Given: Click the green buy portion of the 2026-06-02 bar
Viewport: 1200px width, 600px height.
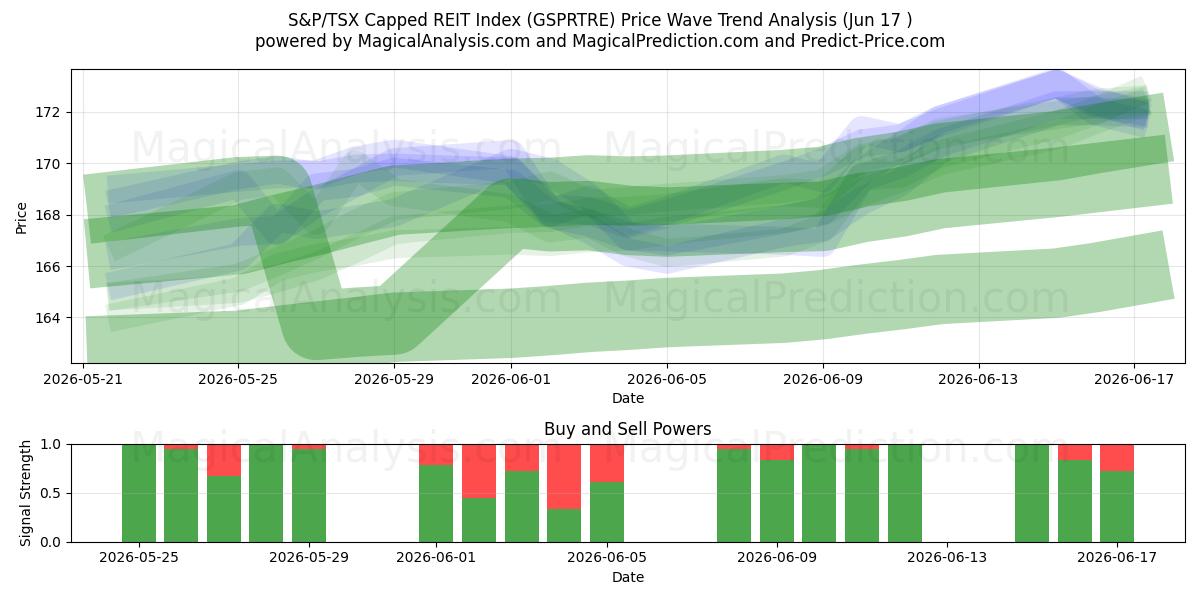Looking at the screenshot, I should (479, 520).
